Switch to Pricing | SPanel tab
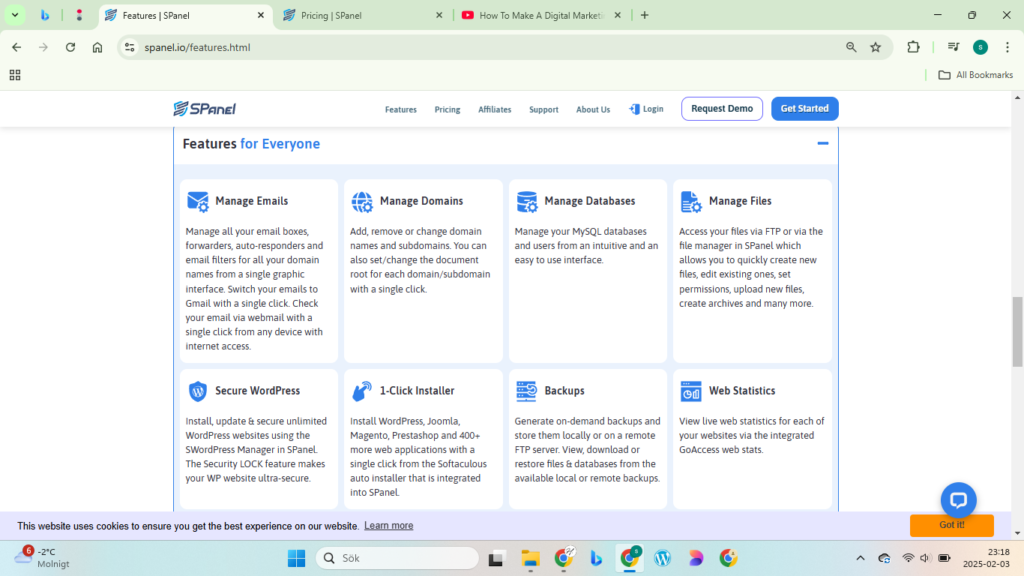1024x576 pixels. coord(363,15)
